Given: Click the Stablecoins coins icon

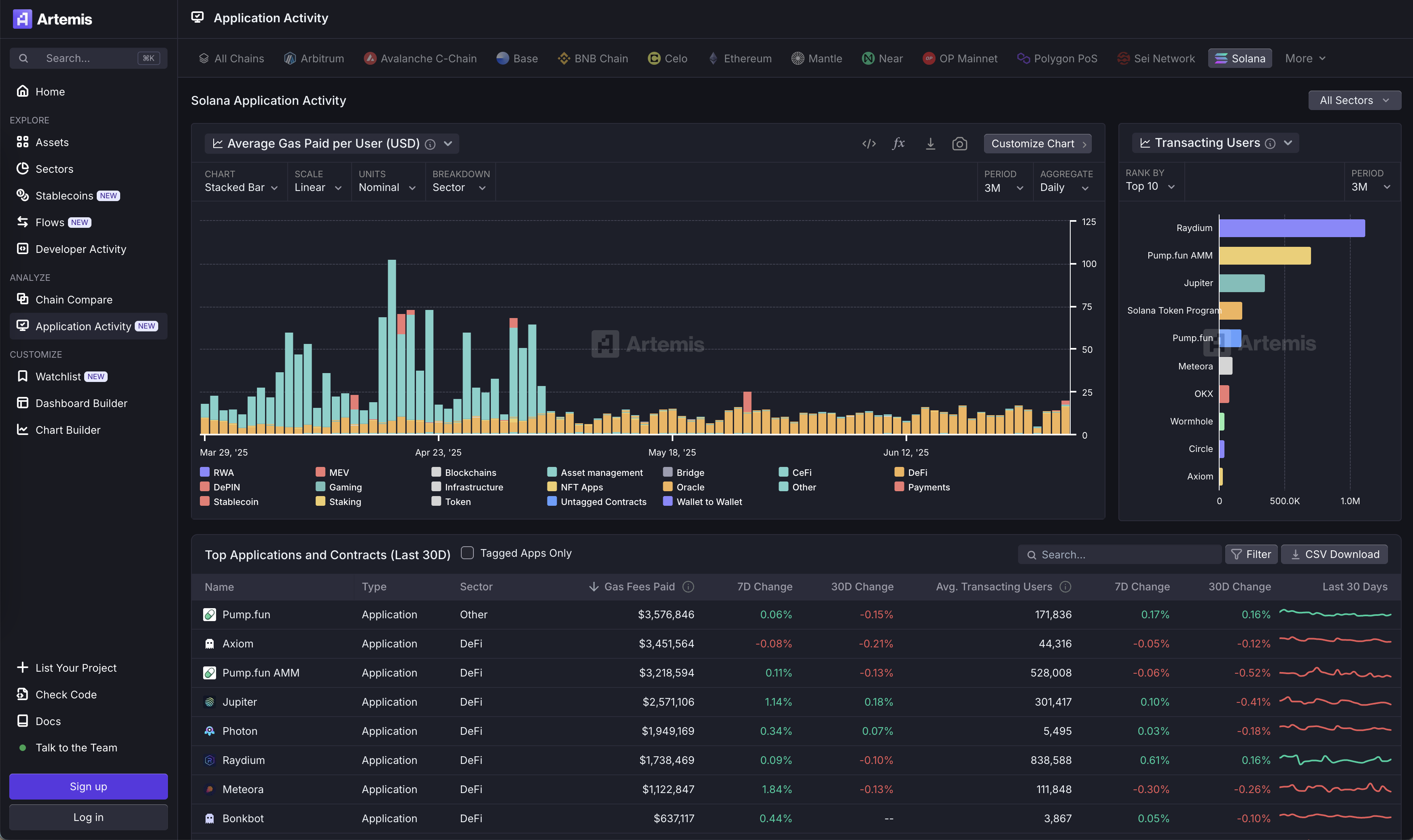Looking at the screenshot, I should (23, 195).
